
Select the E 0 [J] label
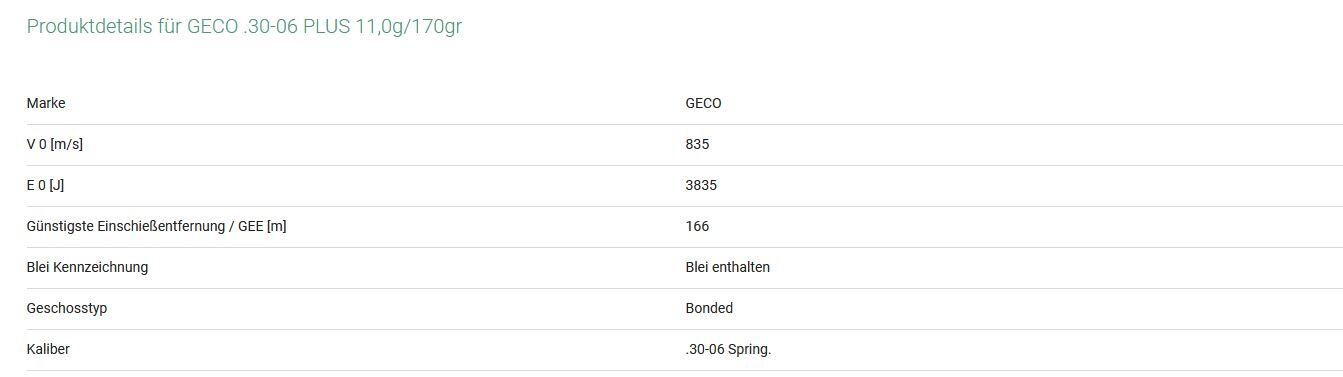pyautogui.click(x=45, y=185)
